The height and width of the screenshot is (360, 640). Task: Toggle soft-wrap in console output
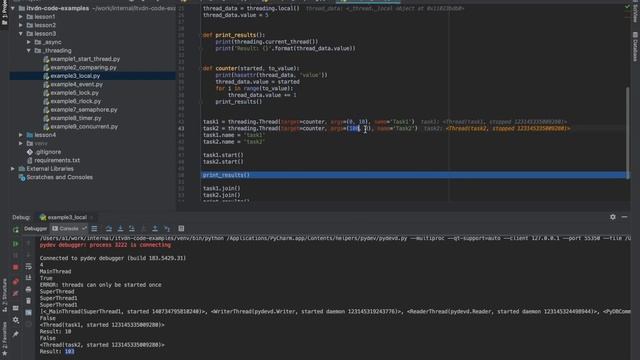tap(28, 267)
